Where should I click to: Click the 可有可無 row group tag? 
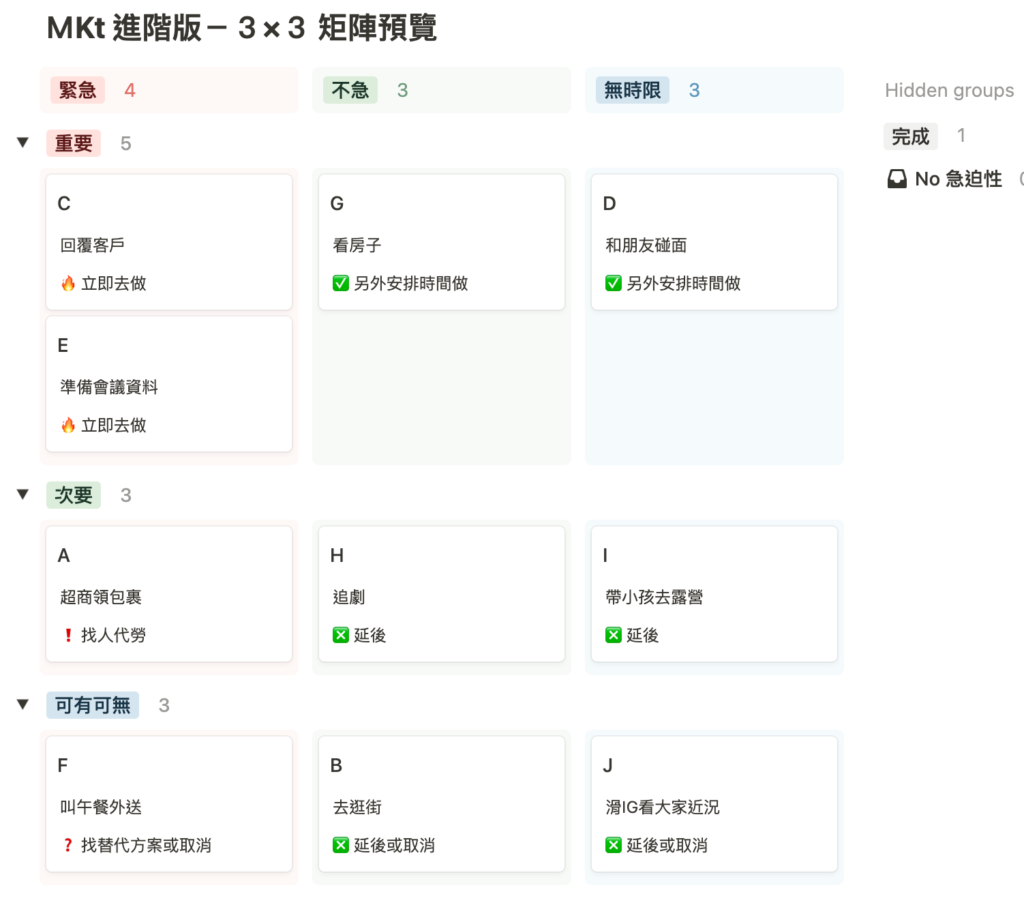tap(93, 705)
